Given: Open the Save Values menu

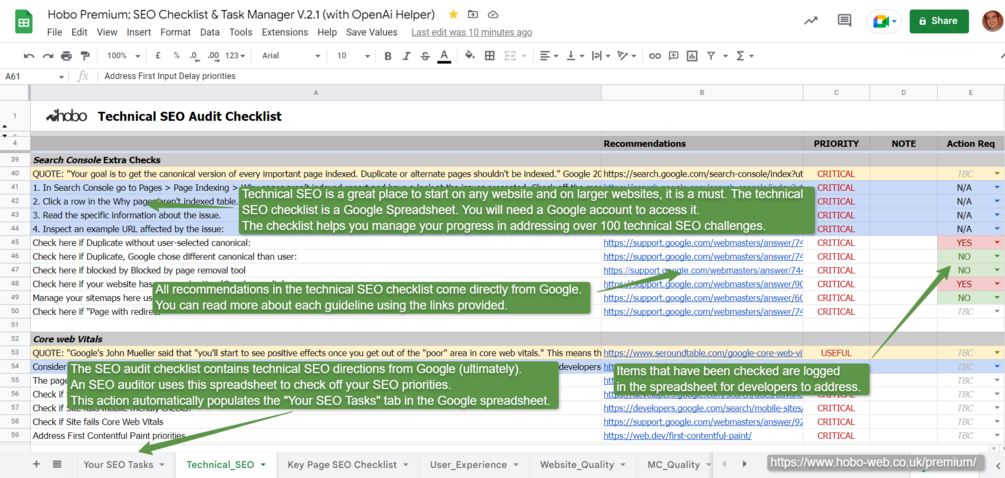Looking at the screenshot, I should tap(372, 32).
